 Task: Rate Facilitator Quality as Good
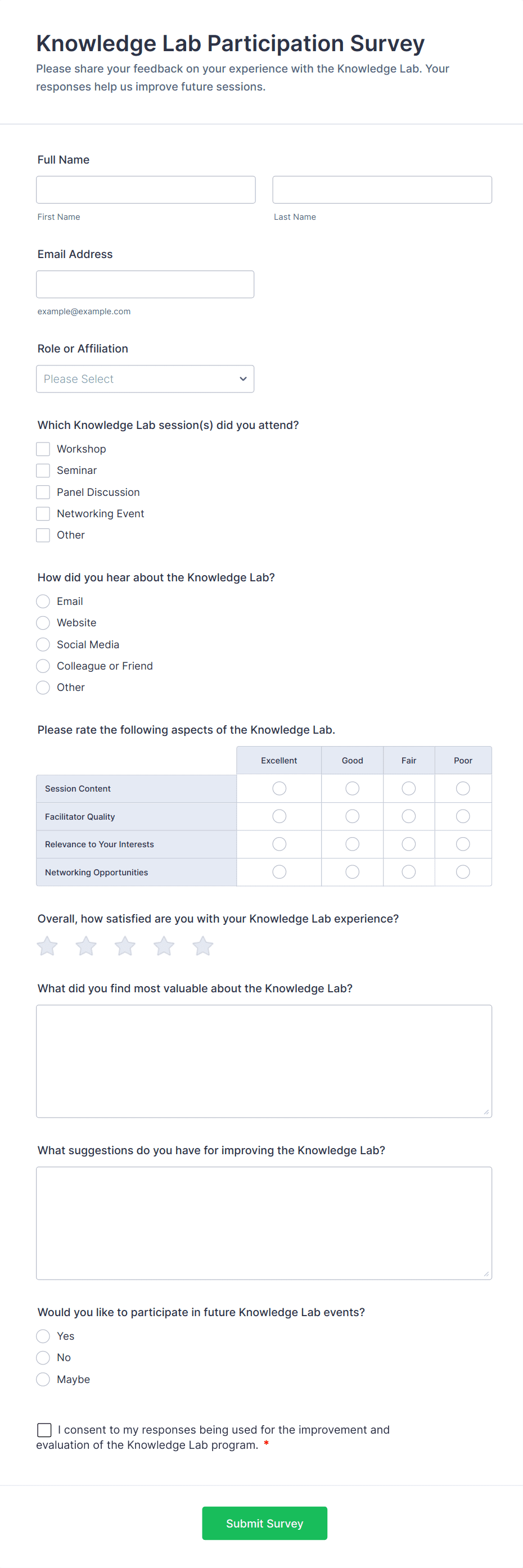352,816
